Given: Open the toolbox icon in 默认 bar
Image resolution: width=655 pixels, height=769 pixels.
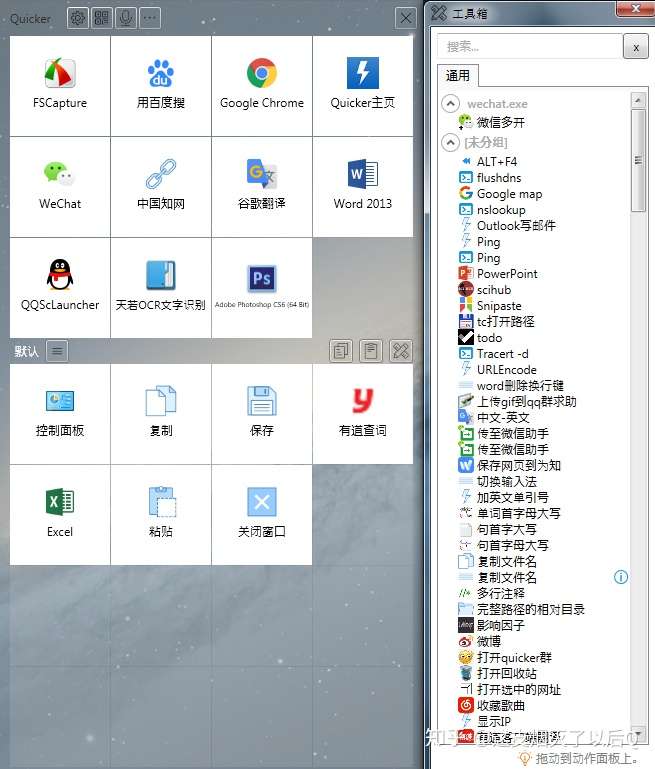Looking at the screenshot, I should point(401,351).
